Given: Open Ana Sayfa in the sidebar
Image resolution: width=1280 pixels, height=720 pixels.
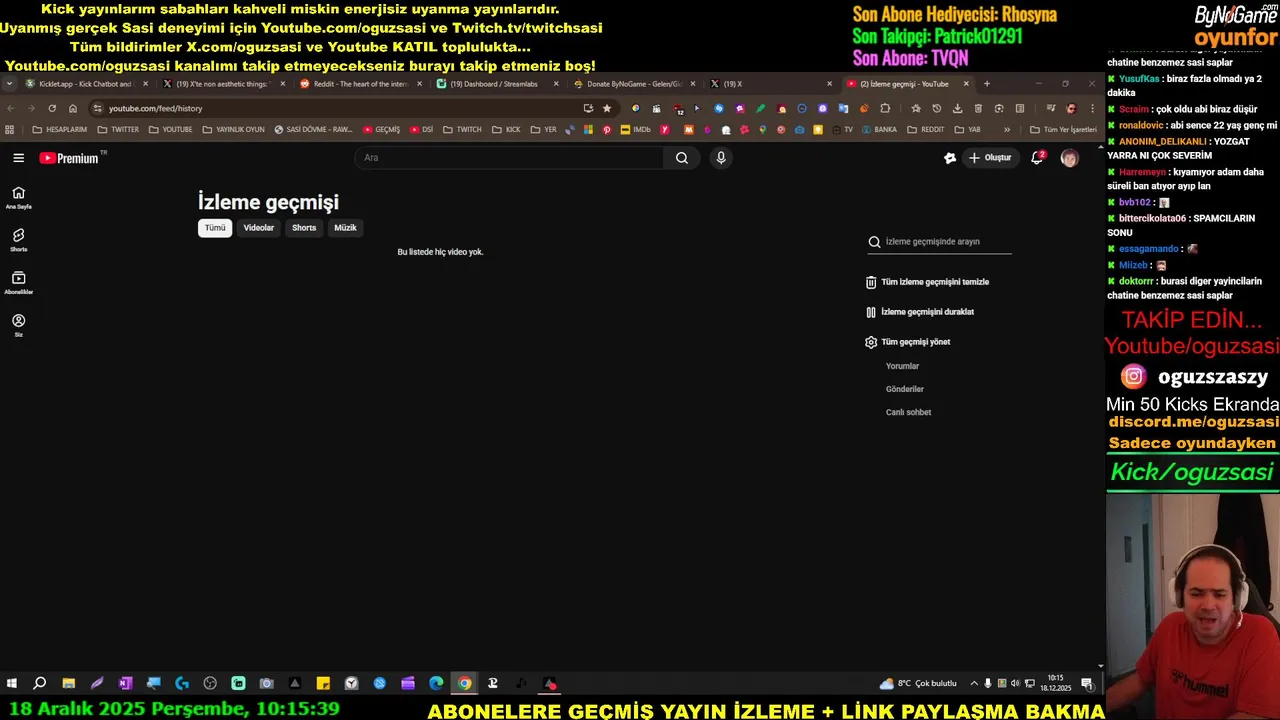Looking at the screenshot, I should tap(18, 198).
